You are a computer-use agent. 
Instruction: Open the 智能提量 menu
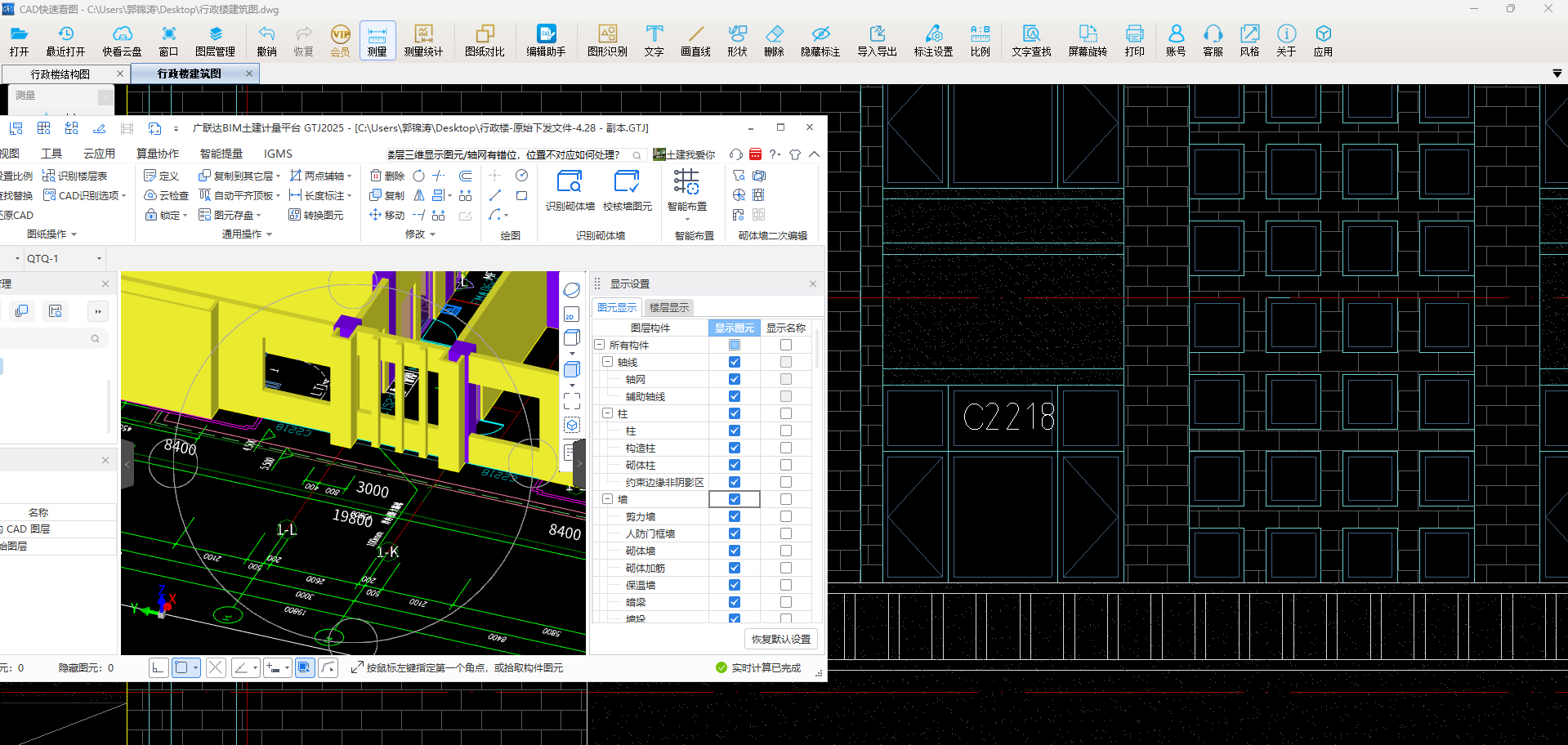(x=221, y=154)
